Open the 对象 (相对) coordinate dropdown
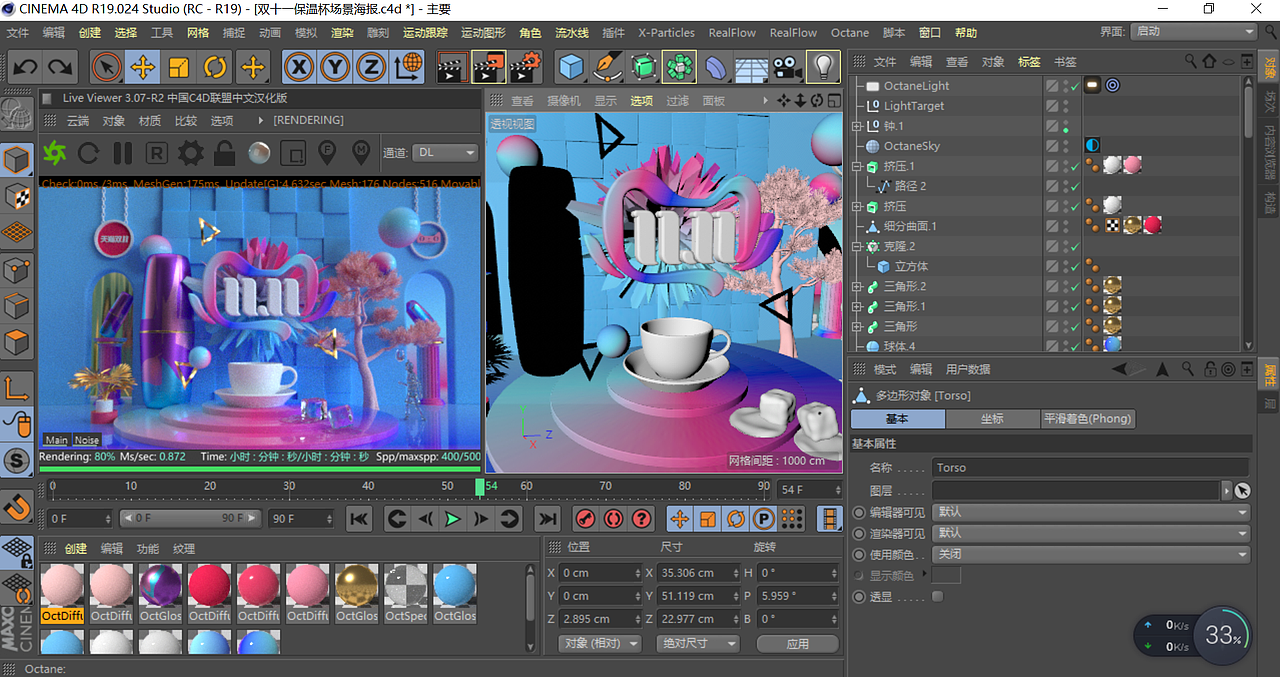Viewport: 1280px width, 677px height. 599,643
